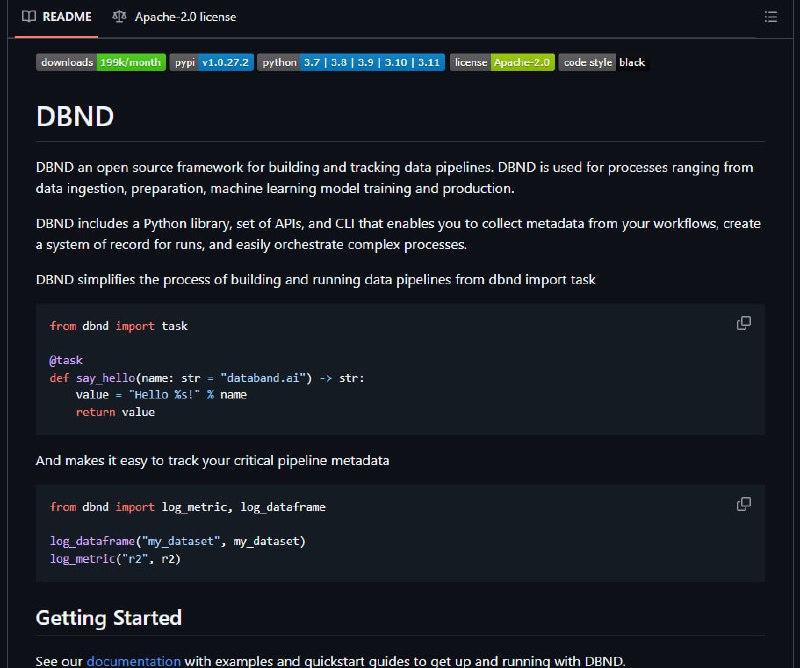The image size is (800, 668).
Task: Click the downloads 199k/month badge
Action: 101,62
